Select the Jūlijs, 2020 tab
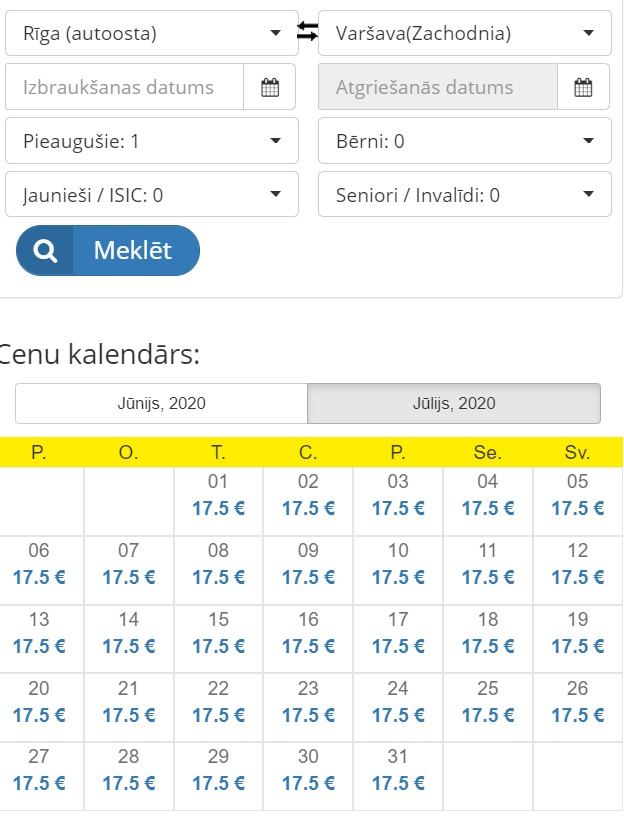The height and width of the screenshot is (816, 624). pyautogui.click(x=454, y=403)
